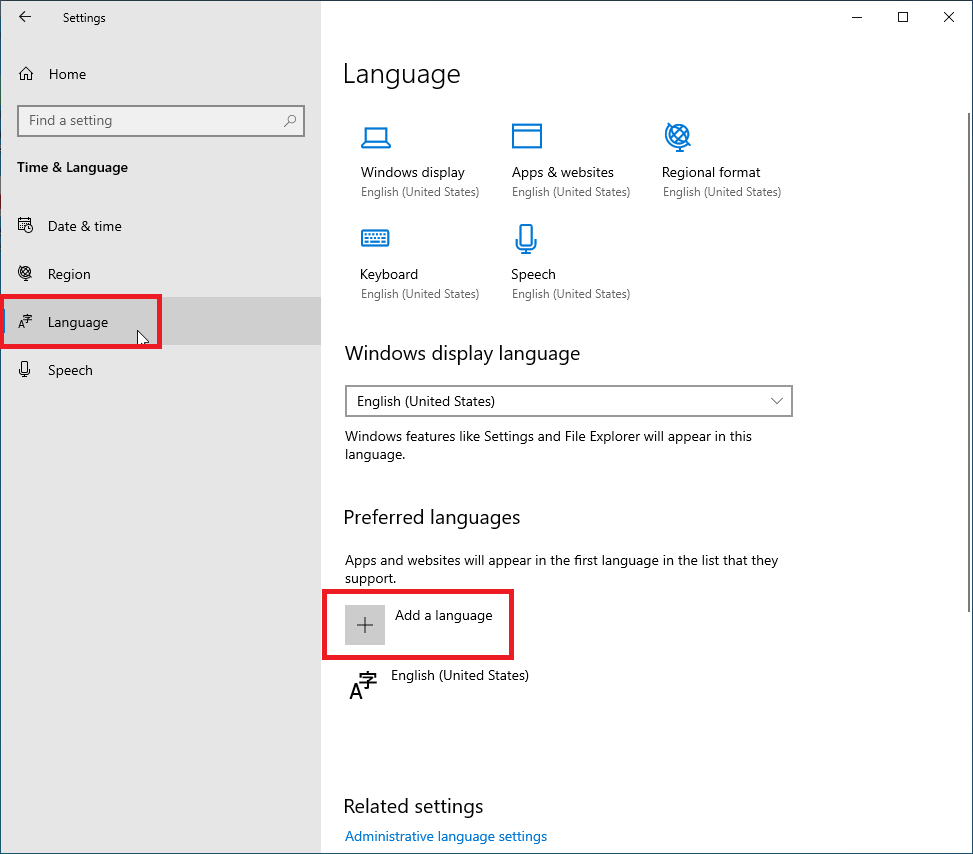Screen dimensions: 973x854
Task: Focus the Find a setting search box
Action: pos(161,120)
